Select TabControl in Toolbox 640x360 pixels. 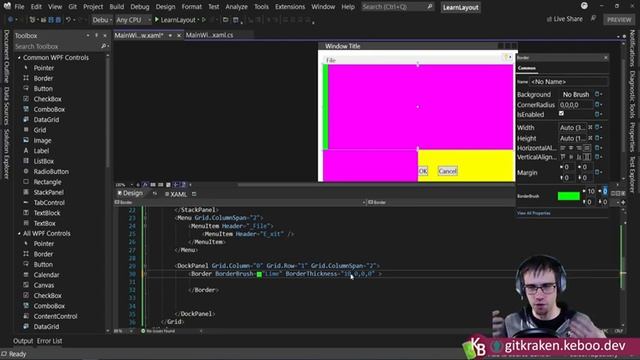[49, 202]
